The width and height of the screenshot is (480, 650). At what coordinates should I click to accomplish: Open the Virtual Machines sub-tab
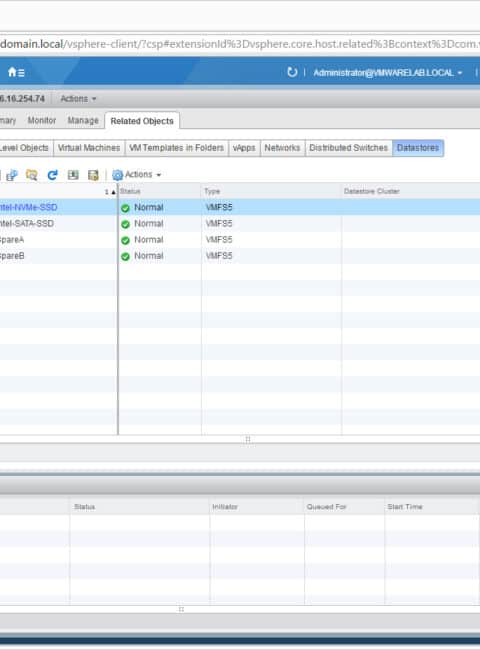(89, 148)
